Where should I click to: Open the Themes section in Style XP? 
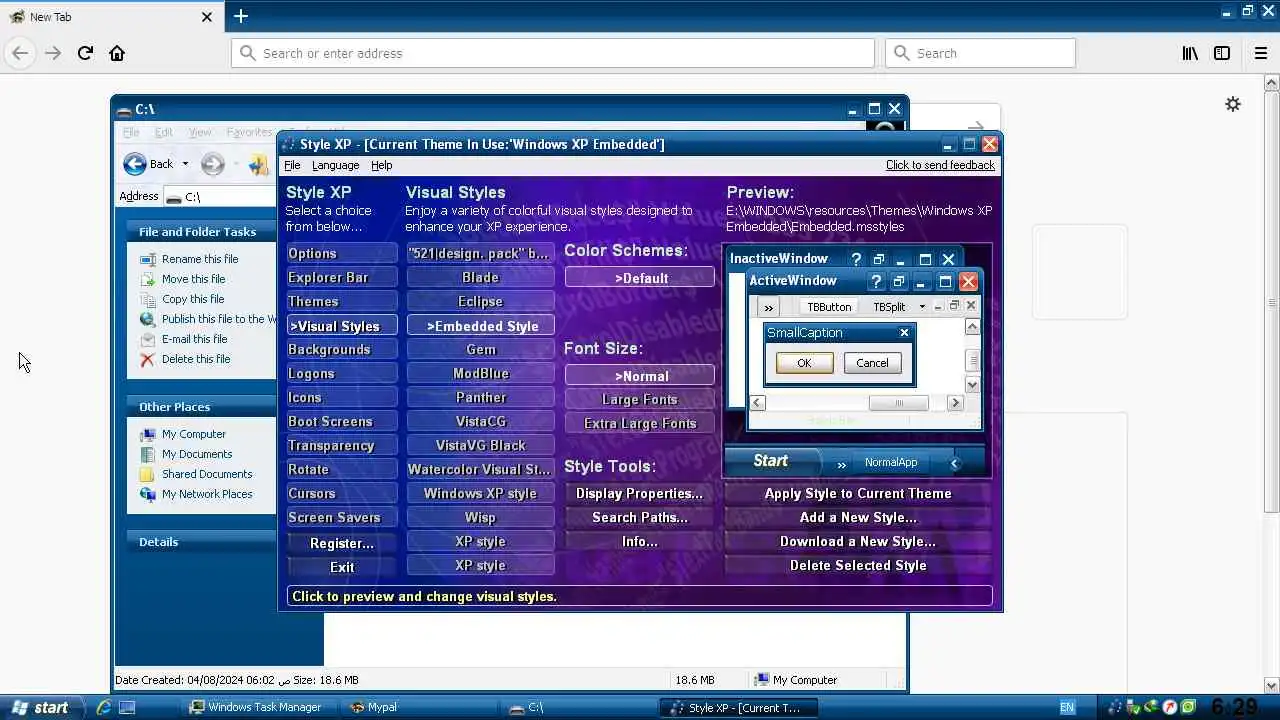[342, 302]
